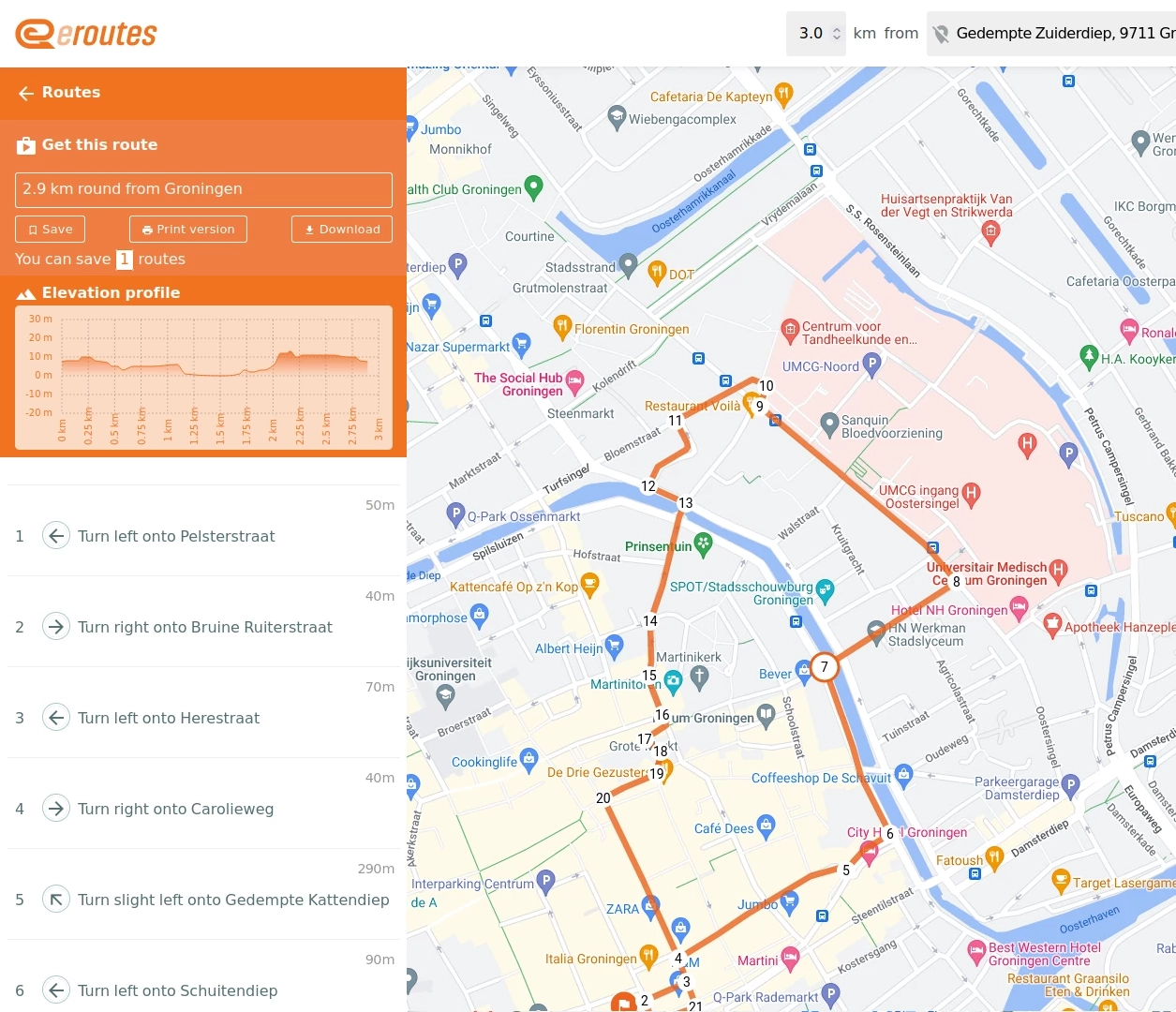This screenshot has width=1176, height=1012.
Task: Open Target Lasergame pin
Action: click(x=1061, y=880)
